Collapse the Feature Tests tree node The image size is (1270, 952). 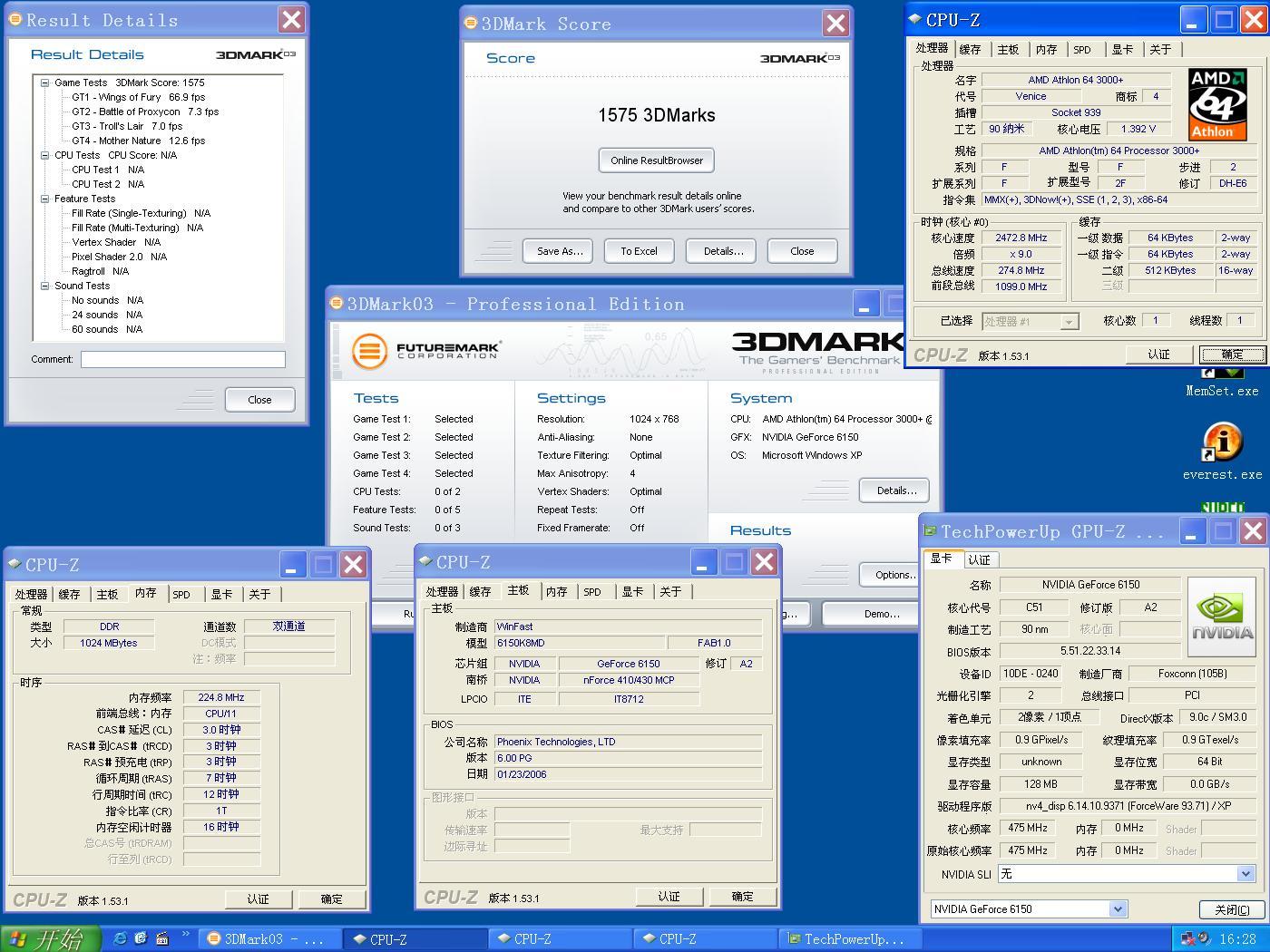tap(44, 199)
